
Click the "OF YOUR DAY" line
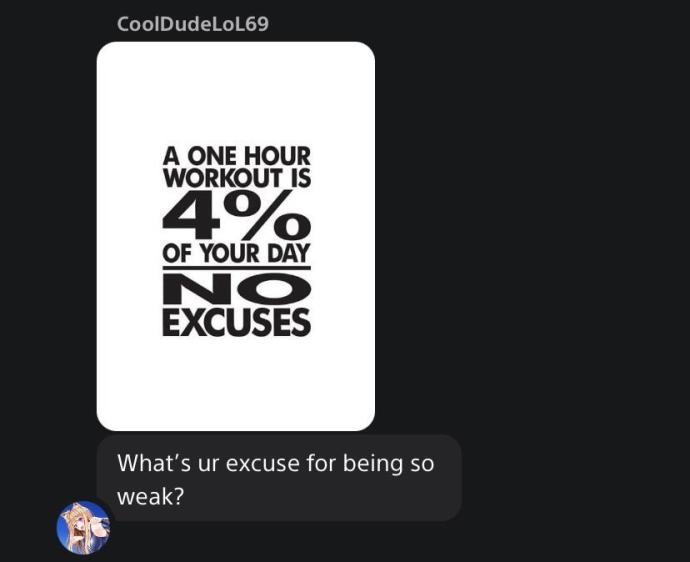pyautogui.click(x=237, y=253)
